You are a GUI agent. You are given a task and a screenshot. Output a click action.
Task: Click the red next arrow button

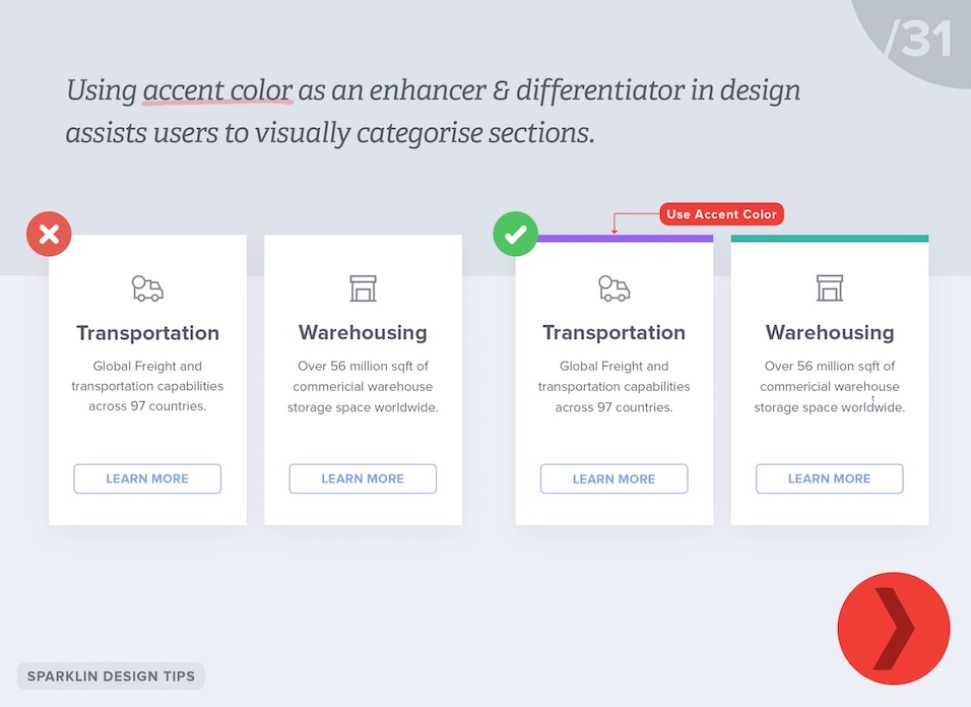click(894, 628)
